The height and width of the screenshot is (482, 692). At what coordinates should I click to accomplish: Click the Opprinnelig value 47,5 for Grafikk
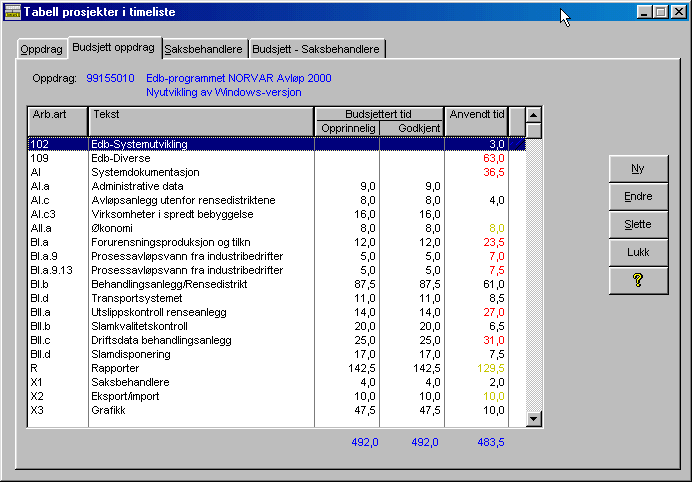(x=365, y=410)
